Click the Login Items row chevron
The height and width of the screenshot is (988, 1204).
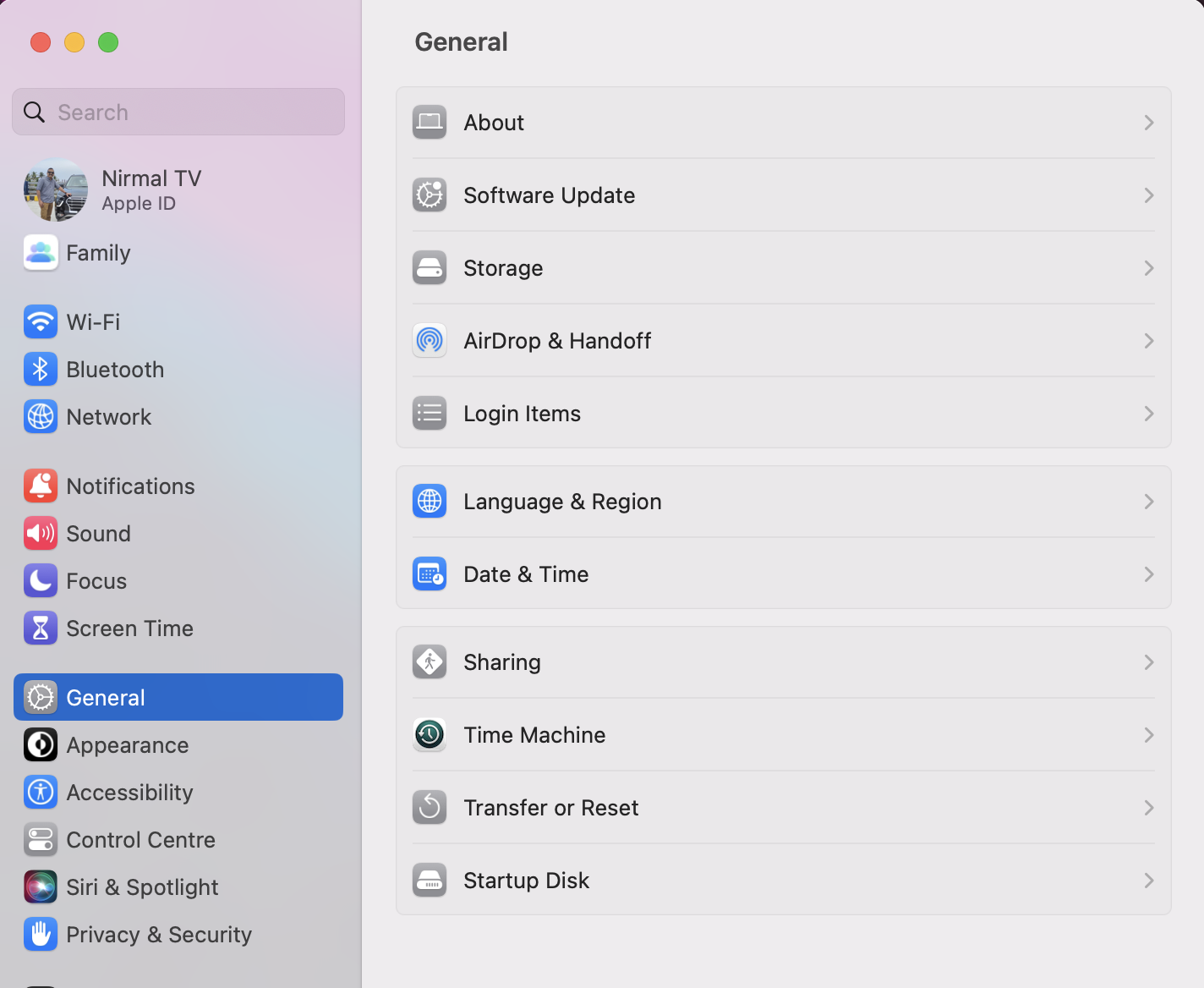tap(1149, 414)
